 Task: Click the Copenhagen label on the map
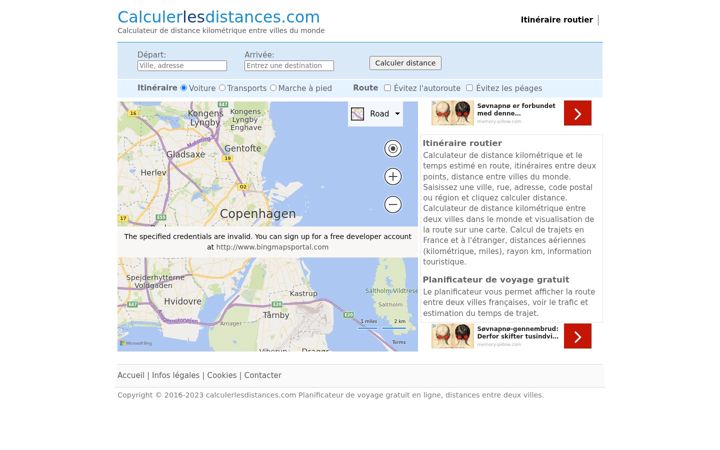(258, 214)
